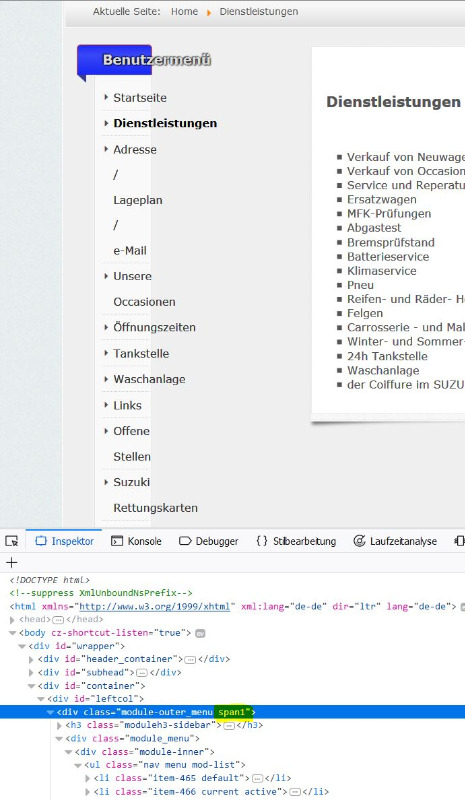
Task: Open the w3.org xhtml namespace link
Action: point(155,607)
